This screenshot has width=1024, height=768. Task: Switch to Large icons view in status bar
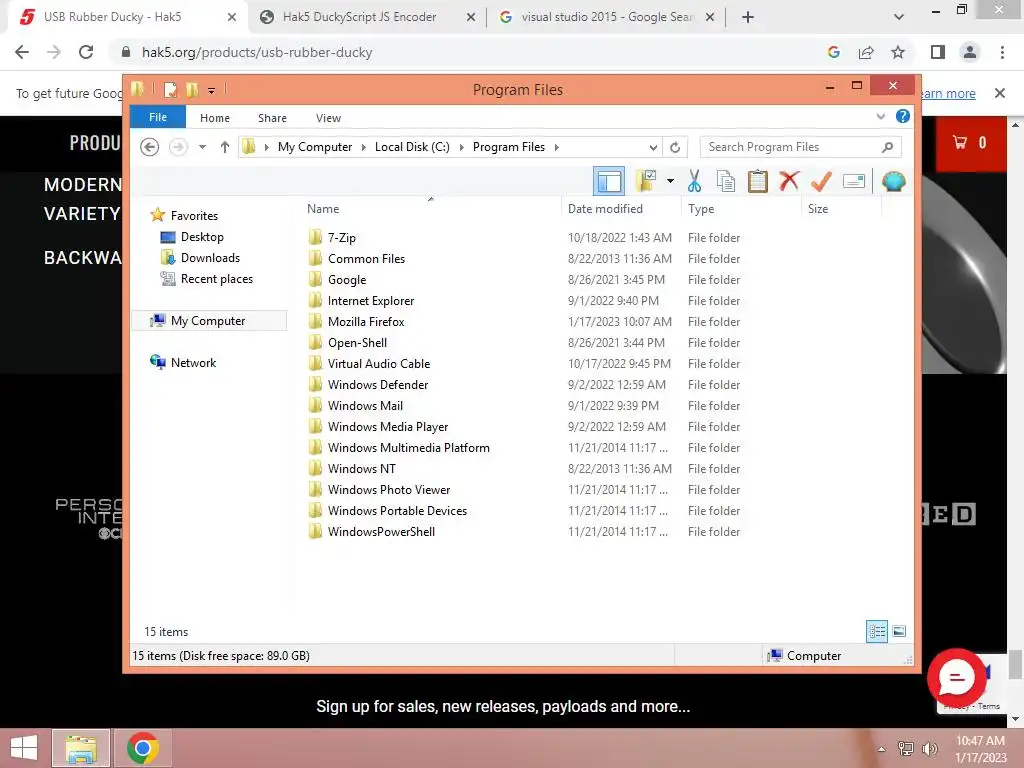(x=899, y=631)
